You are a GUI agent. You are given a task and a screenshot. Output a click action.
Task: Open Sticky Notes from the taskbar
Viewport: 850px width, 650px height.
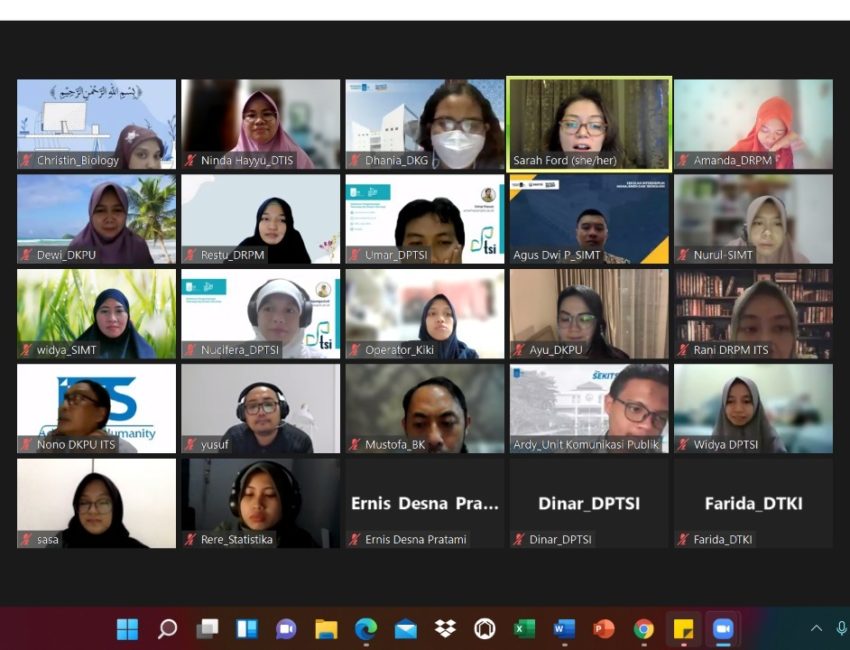pyautogui.click(x=683, y=629)
